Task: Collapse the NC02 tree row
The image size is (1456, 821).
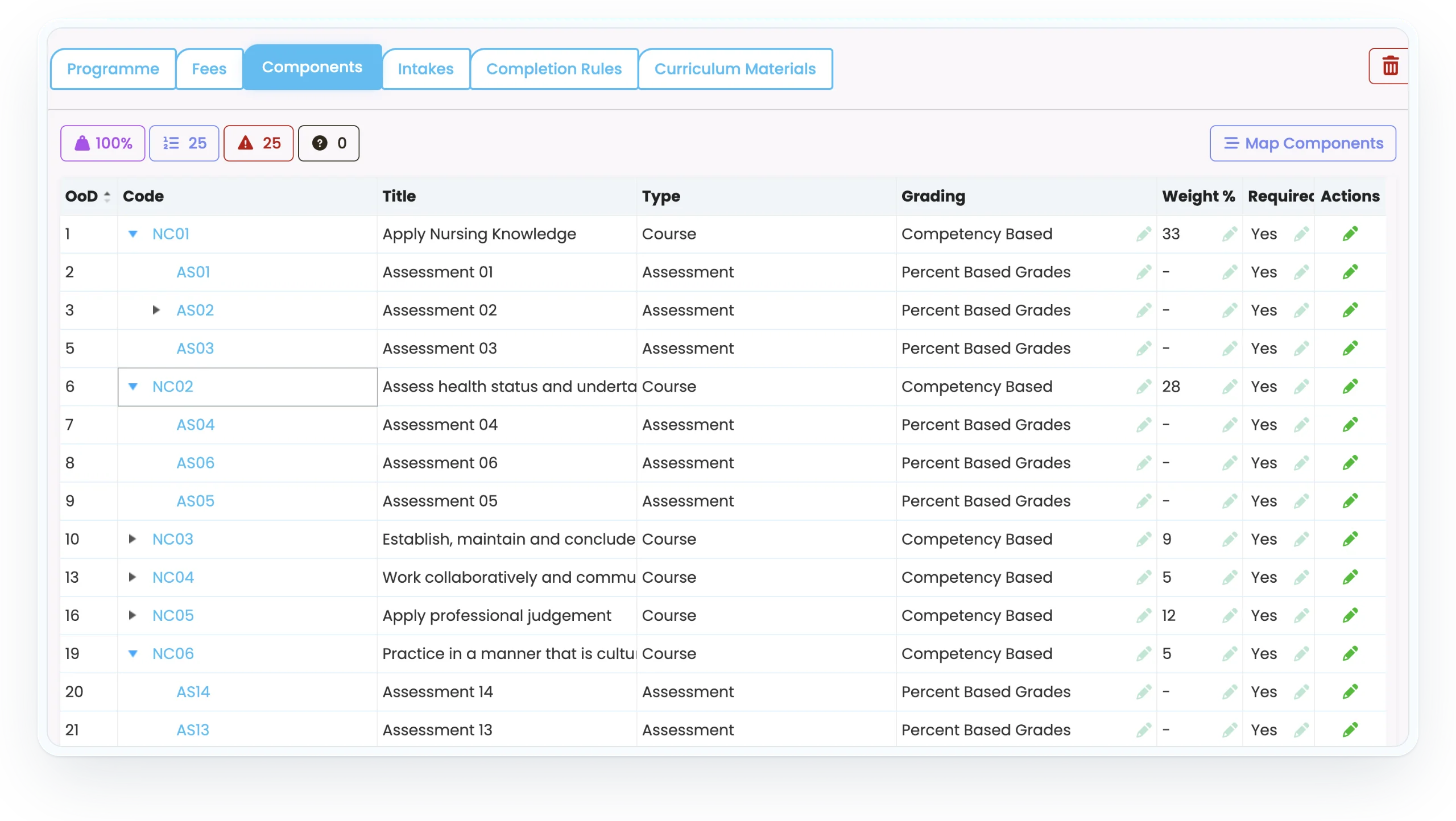Action: point(133,386)
